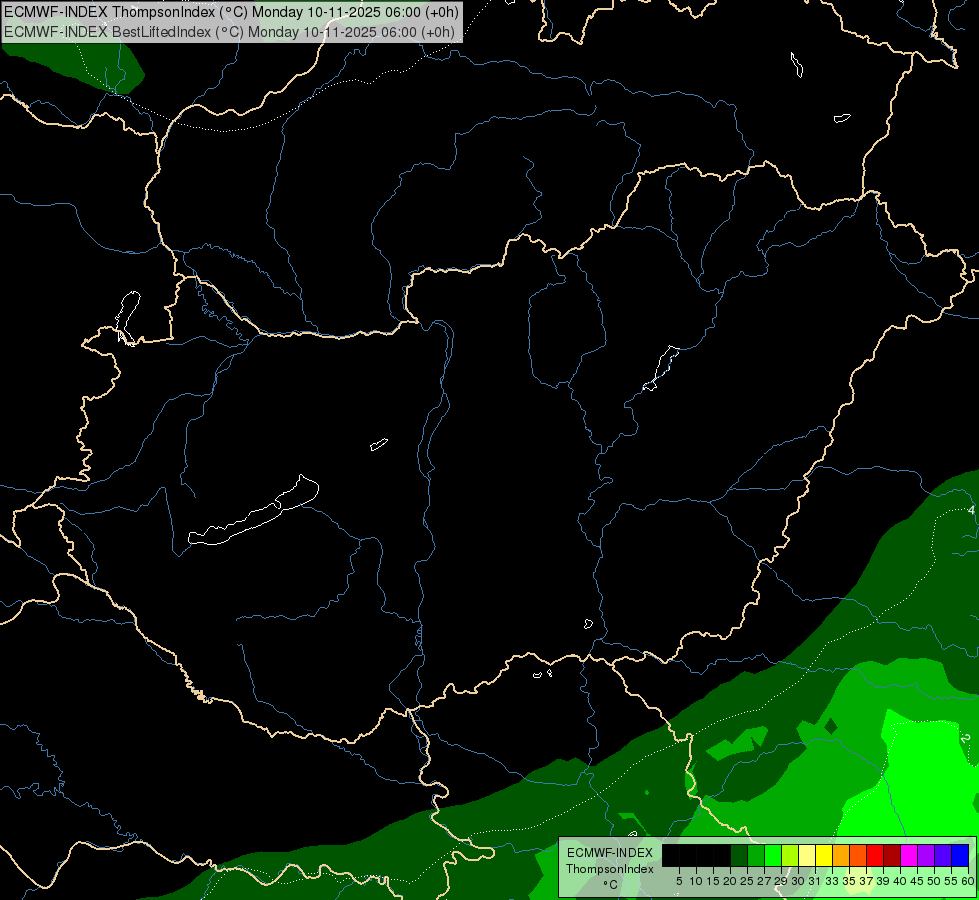Click the legend tick value '31'
The width and height of the screenshot is (979, 900).
click(815, 881)
